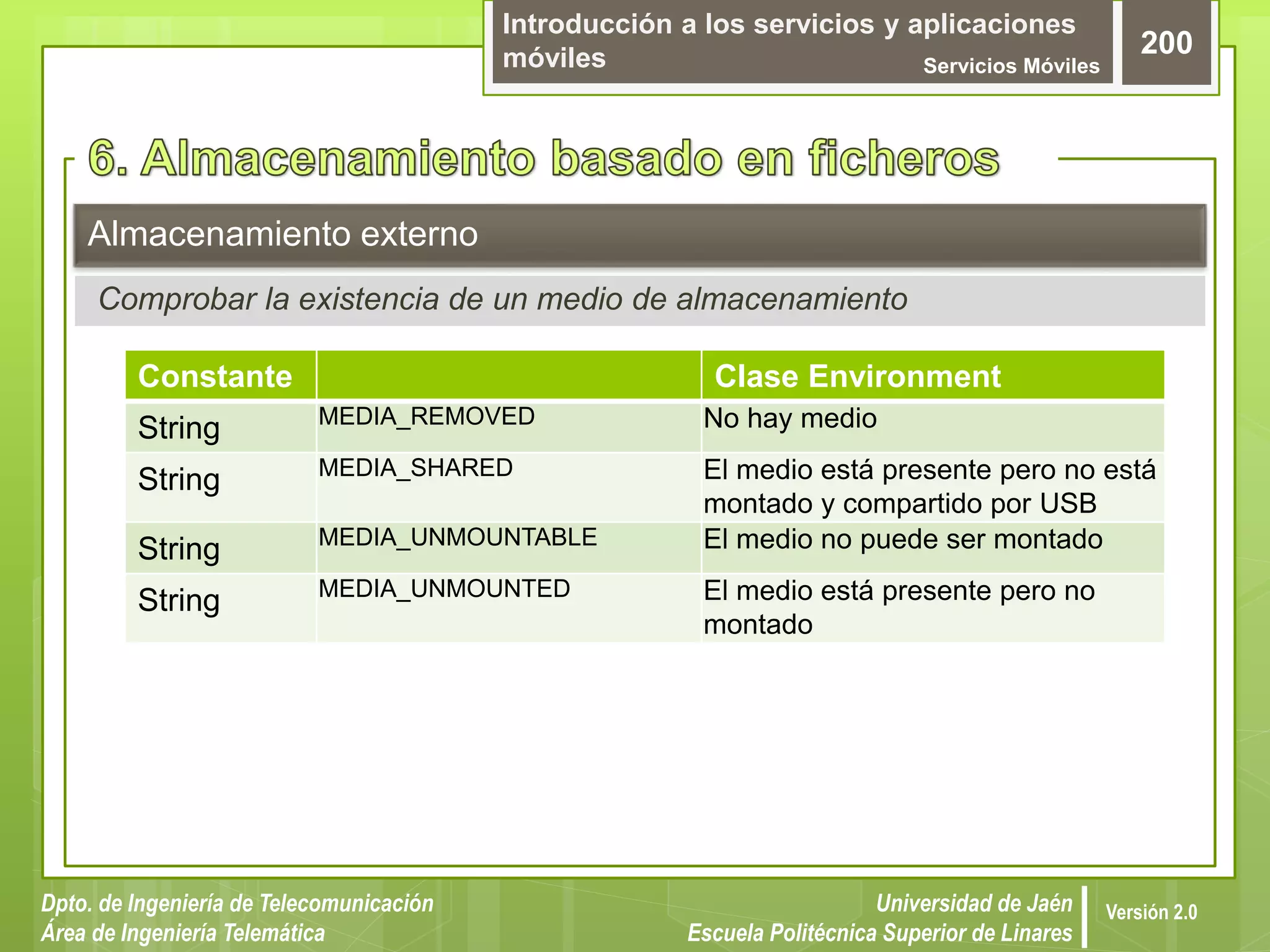1270x952 pixels.
Task: Click the "El medio está presente pero no montado" cell
Action: click(933, 608)
